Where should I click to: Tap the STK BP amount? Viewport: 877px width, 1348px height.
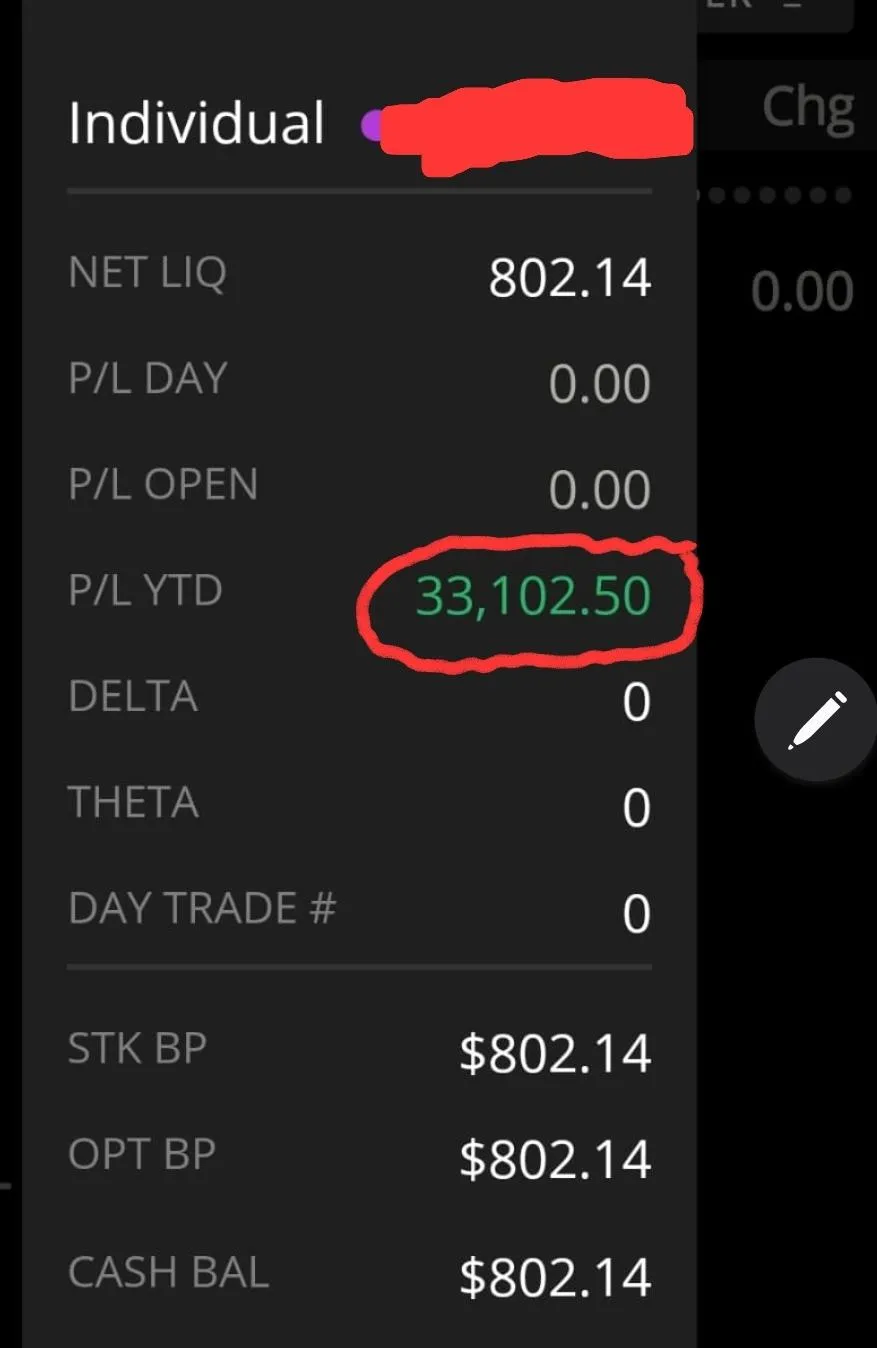(x=555, y=1054)
